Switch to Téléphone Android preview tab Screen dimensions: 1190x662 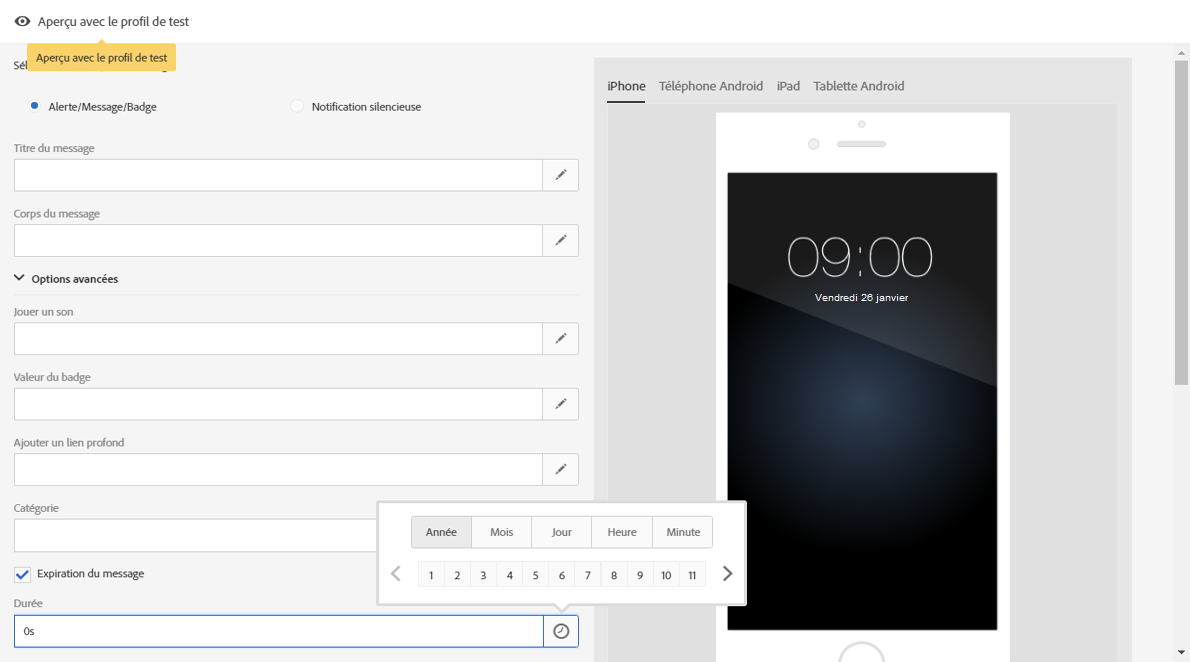(x=711, y=86)
